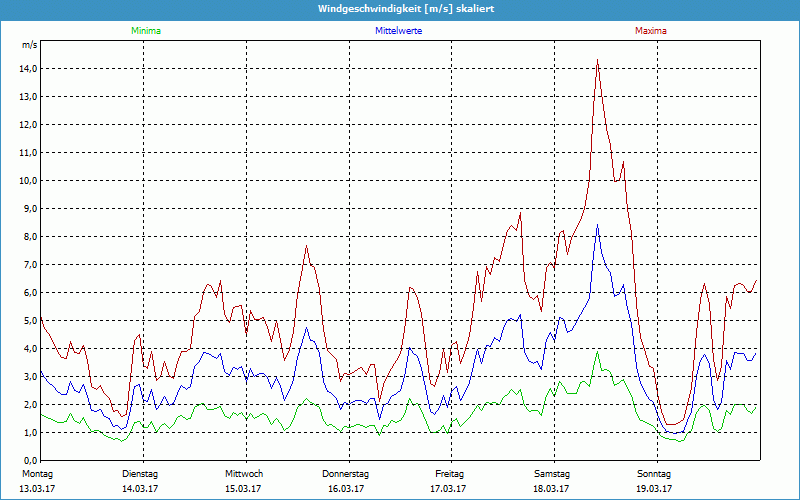Click the 15.03.17 date label
This screenshot has width=800, height=500.
[243, 489]
